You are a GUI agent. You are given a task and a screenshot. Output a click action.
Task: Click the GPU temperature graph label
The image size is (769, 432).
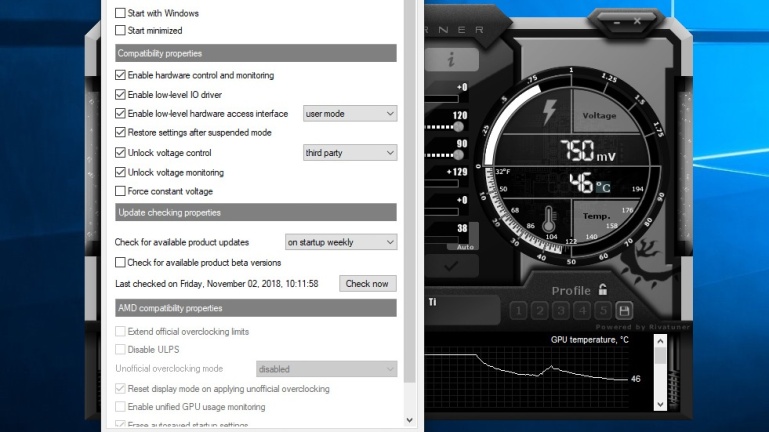[590, 340]
